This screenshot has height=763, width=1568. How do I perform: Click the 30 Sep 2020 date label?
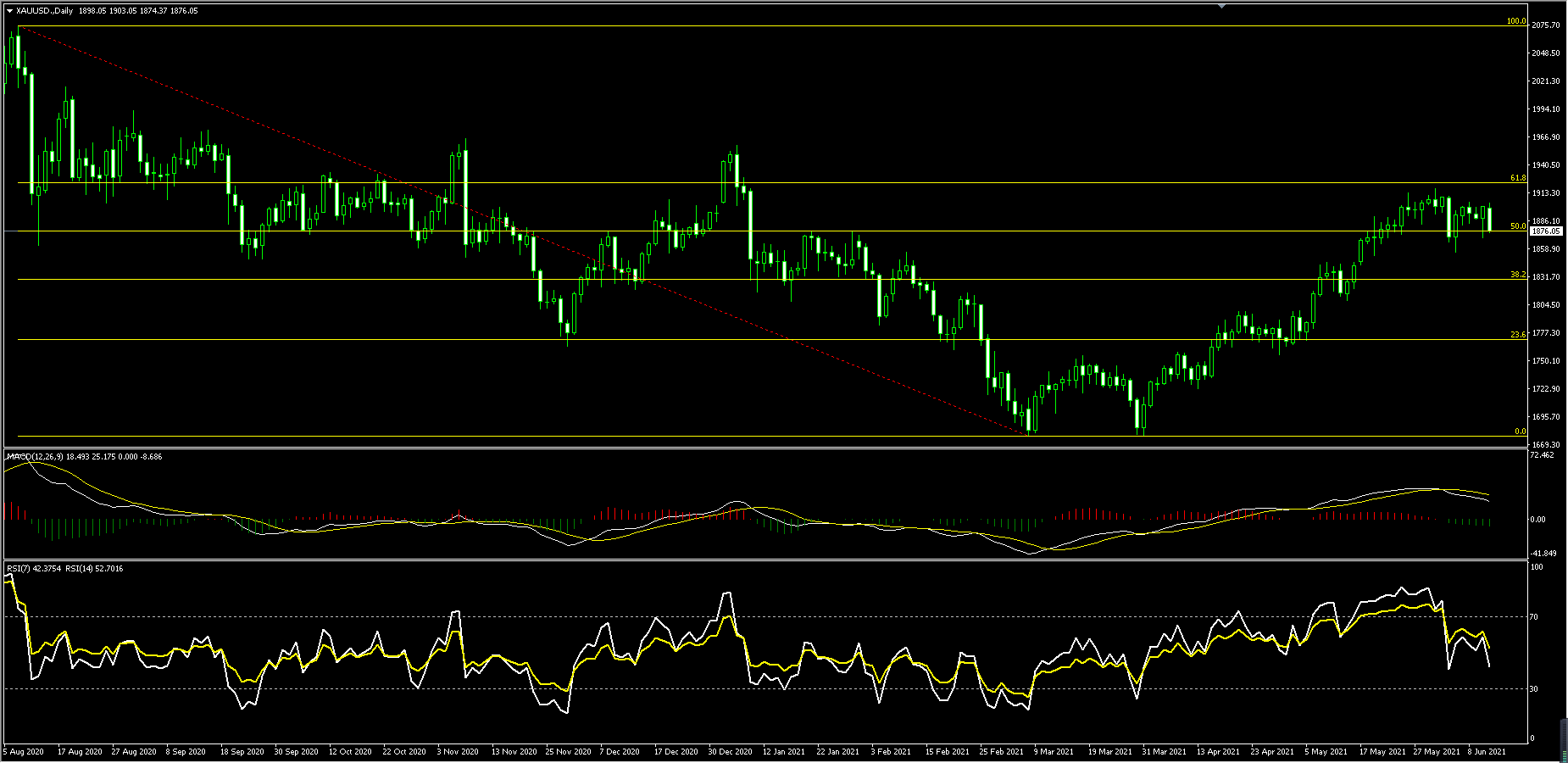(297, 752)
